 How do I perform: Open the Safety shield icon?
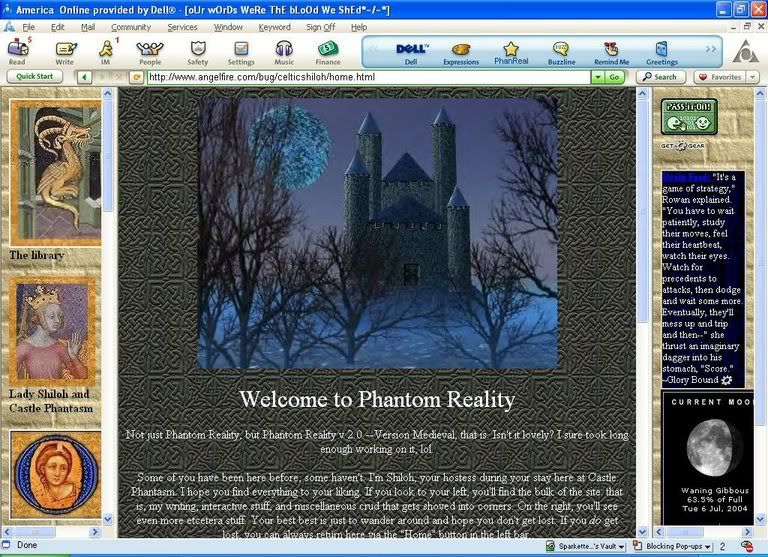[198, 52]
